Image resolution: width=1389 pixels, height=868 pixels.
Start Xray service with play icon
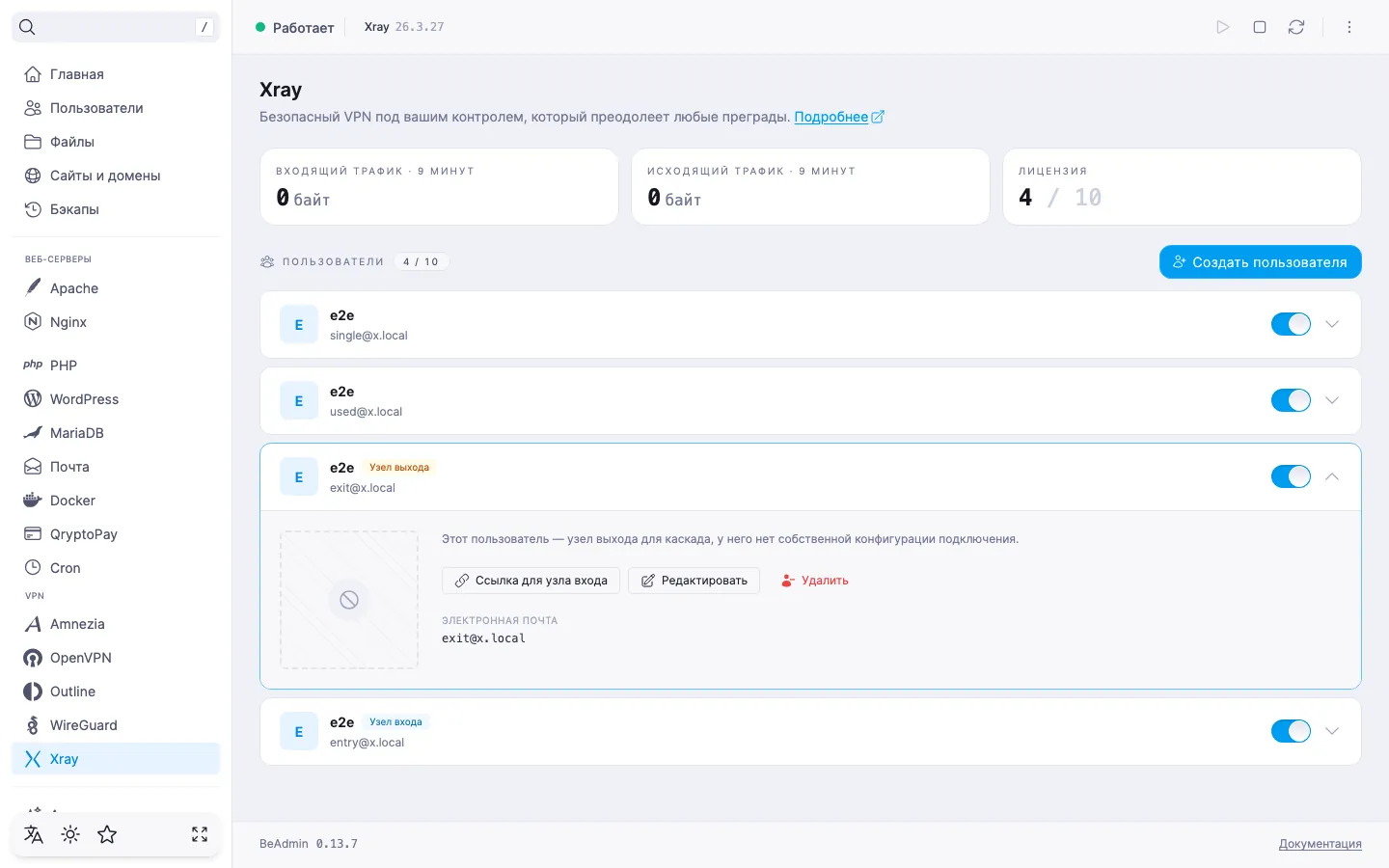pyautogui.click(x=1223, y=27)
